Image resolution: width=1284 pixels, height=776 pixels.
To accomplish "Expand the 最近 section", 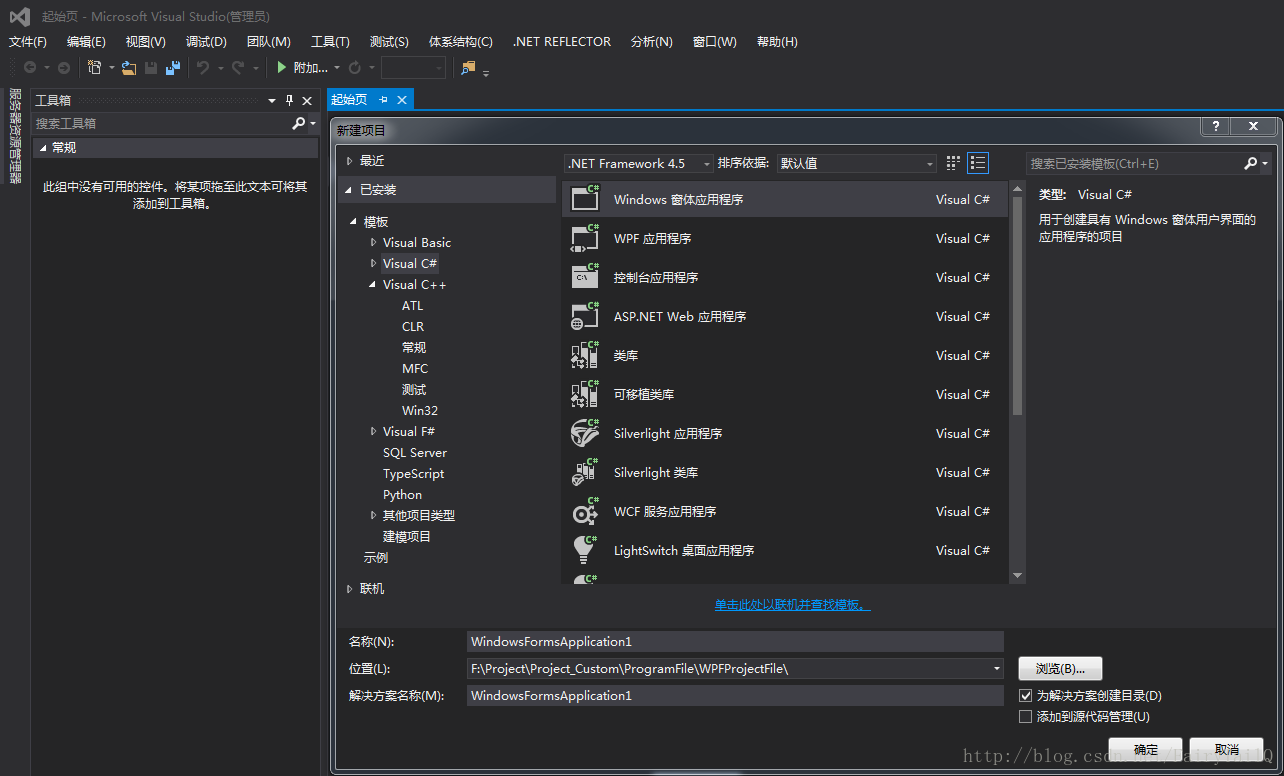I will click(x=349, y=160).
